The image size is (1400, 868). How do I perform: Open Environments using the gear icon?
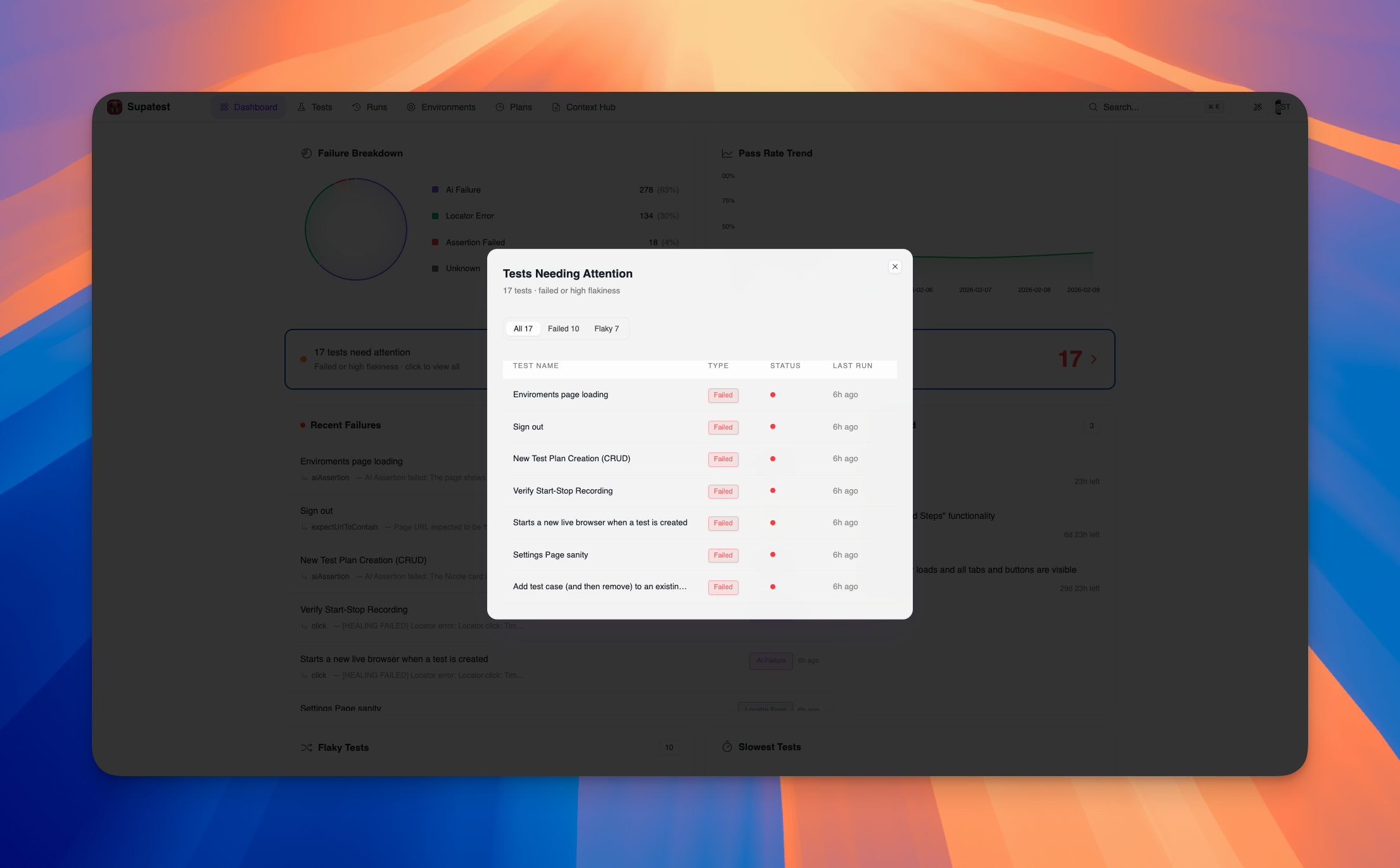(410, 106)
